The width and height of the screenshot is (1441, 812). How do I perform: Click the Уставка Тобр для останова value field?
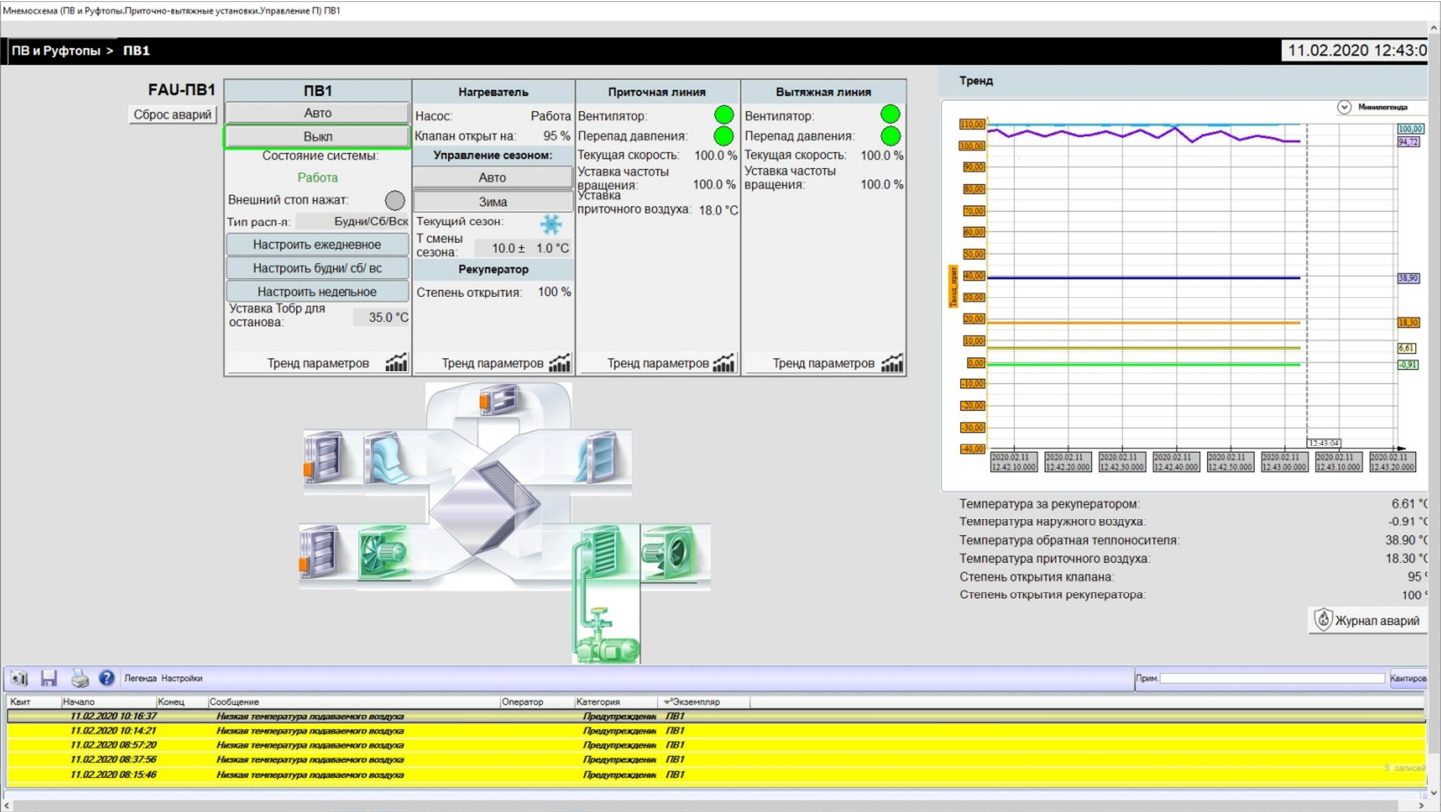click(382, 317)
